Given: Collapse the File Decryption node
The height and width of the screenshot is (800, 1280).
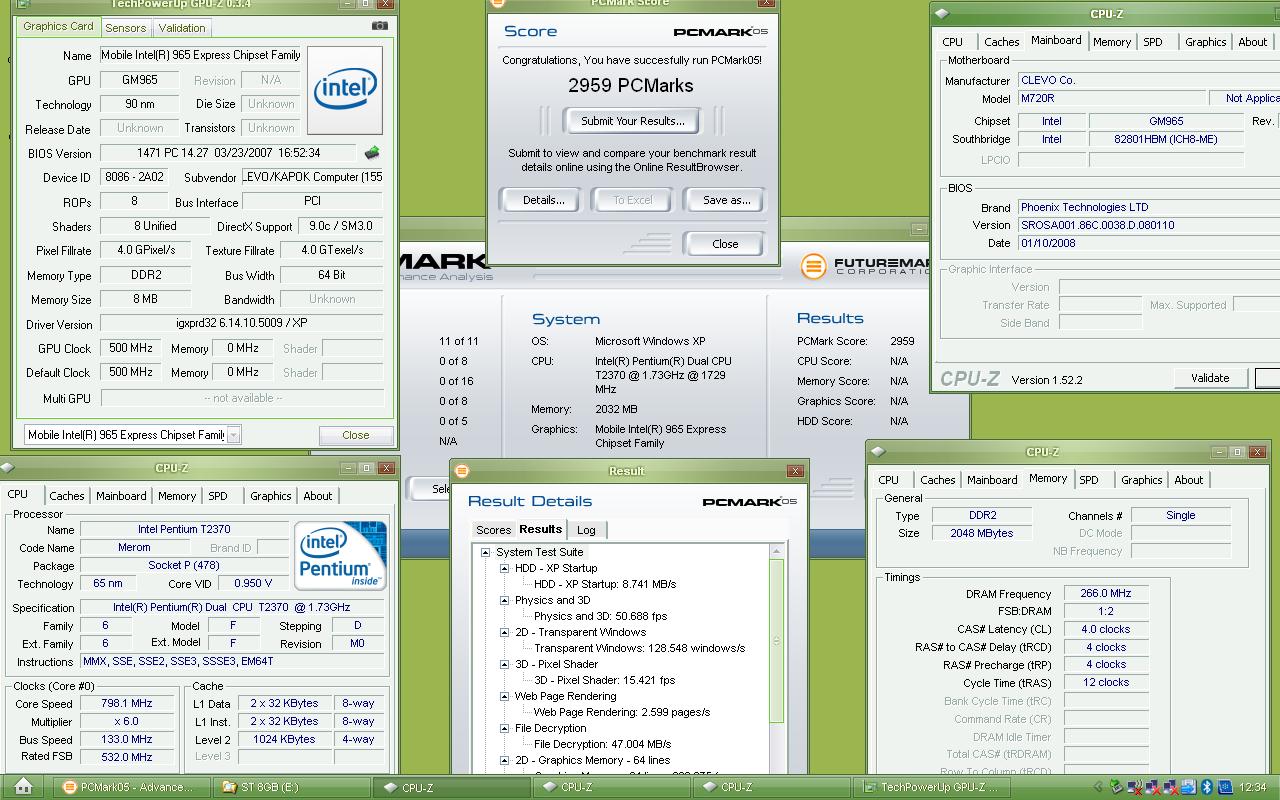Looking at the screenshot, I should (x=504, y=728).
